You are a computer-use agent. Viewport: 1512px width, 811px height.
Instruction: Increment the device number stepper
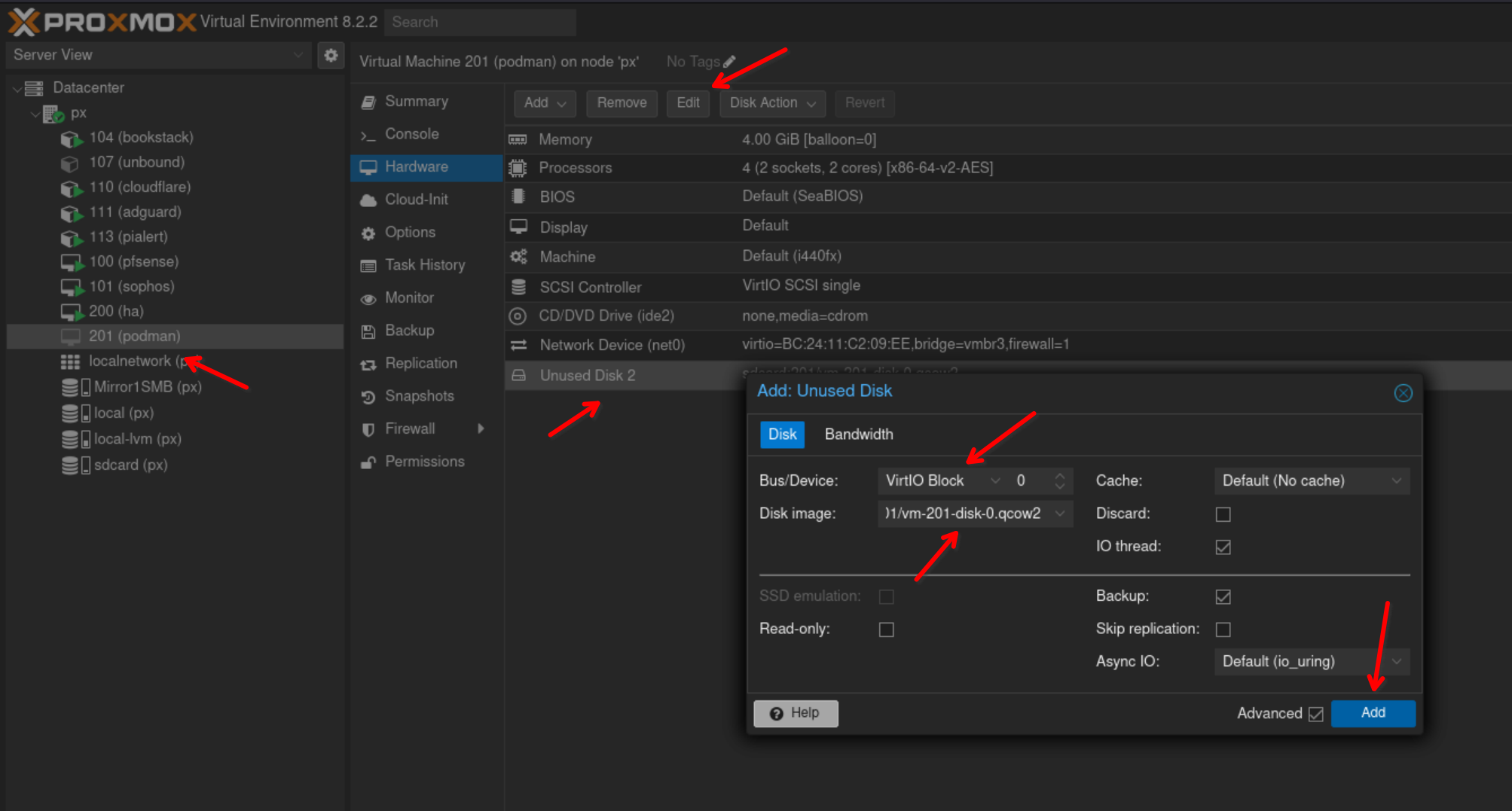(1060, 476)
